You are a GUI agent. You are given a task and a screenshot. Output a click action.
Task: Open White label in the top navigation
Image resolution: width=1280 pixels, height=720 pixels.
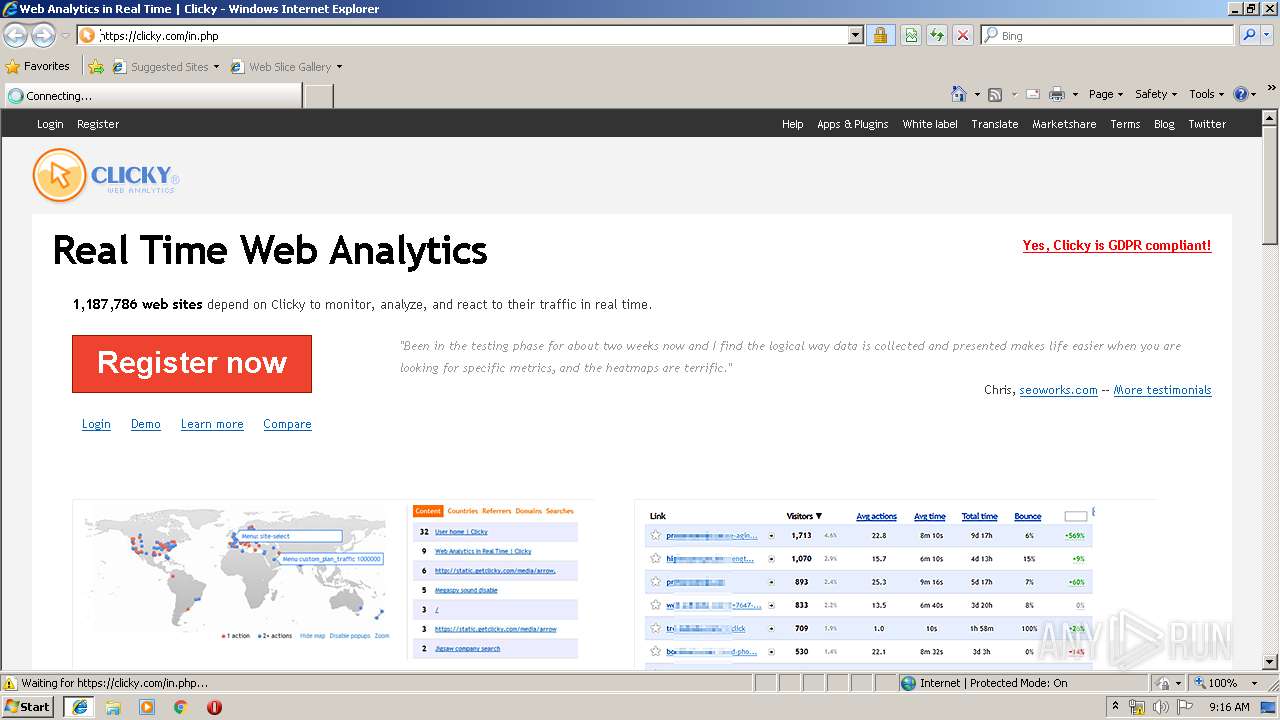tap(930, 124)
